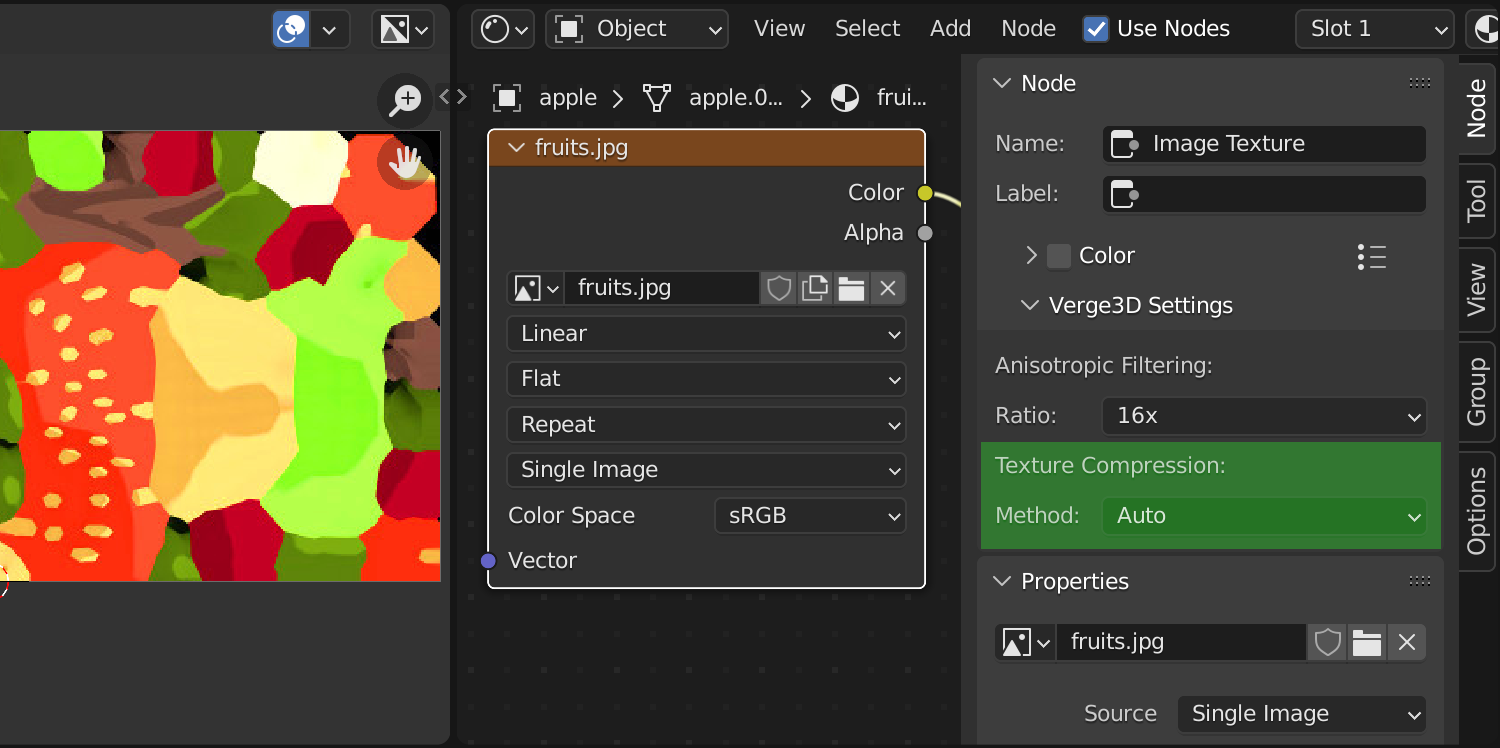This screenshot has width=1500, height=748.
Task: Click the Color output socket
Action: click(925, 193)
